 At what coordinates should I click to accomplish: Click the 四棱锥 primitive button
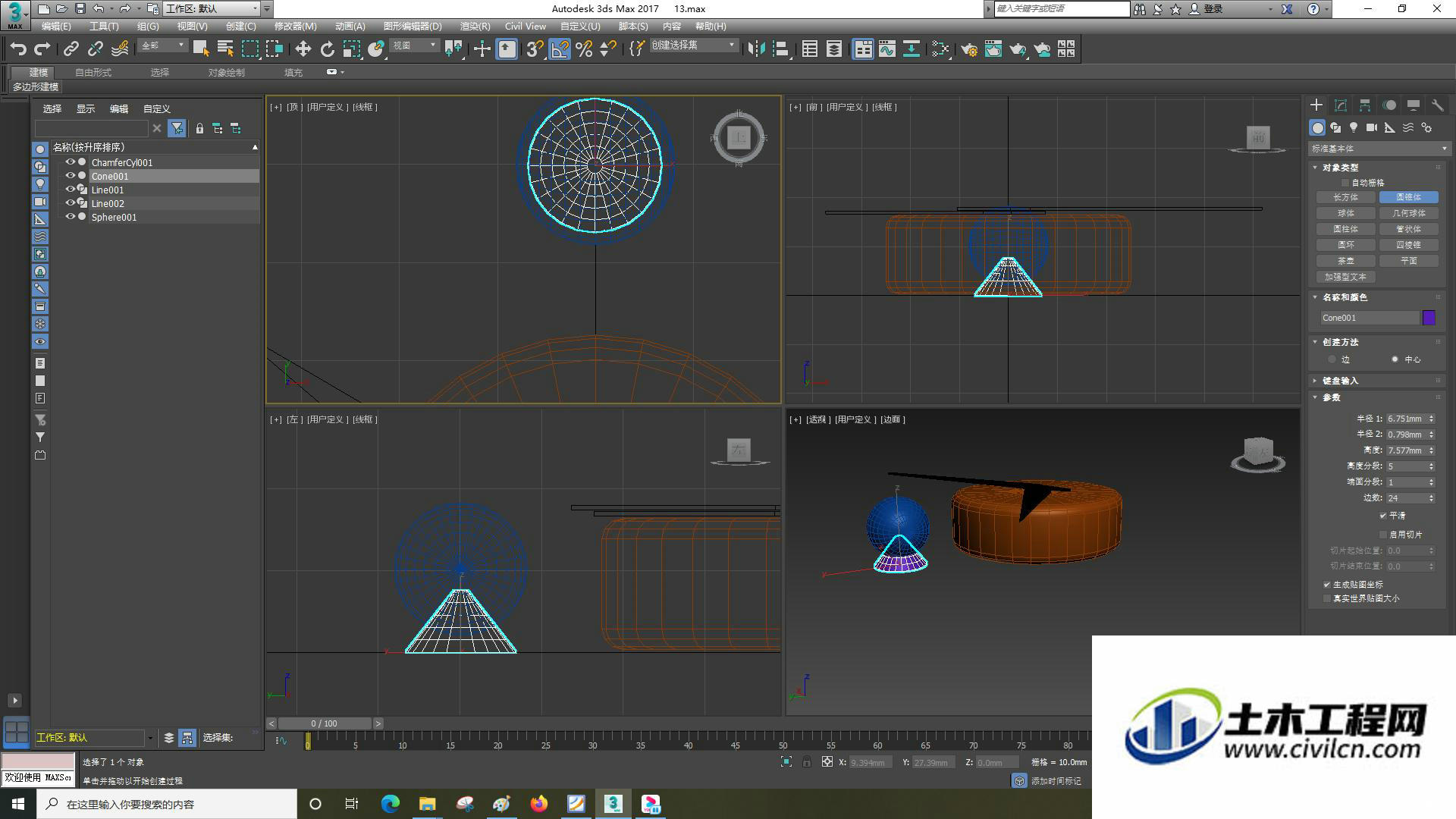tap(1409, 245)
